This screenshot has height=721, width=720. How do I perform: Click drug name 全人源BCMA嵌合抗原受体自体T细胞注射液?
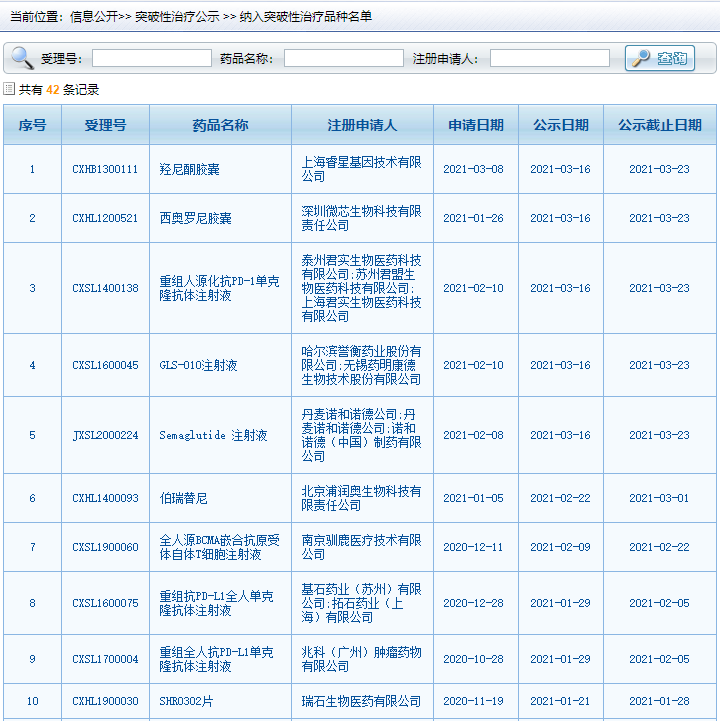pyautogui.click(x=219, y=547)
